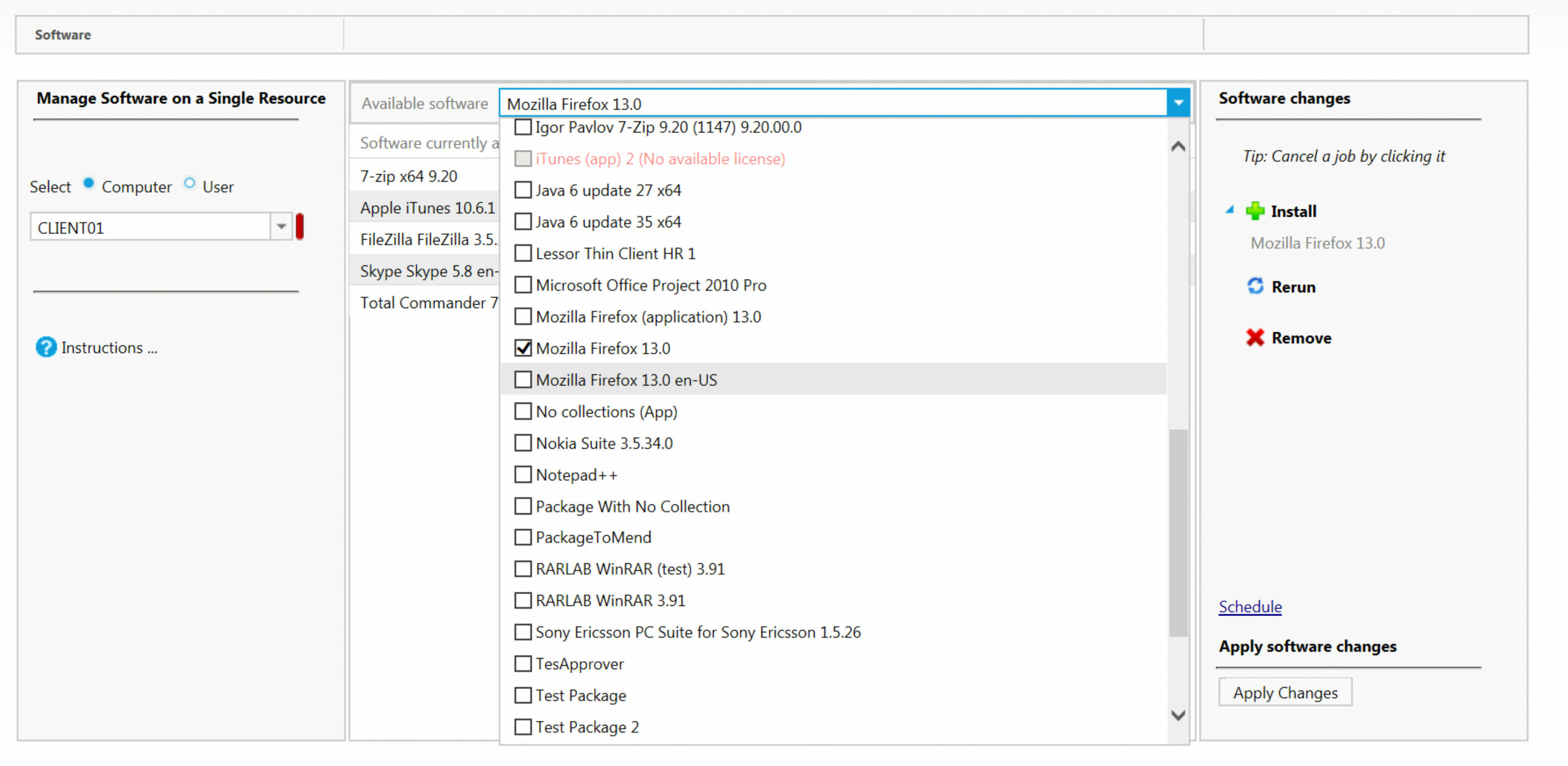The height and width of the screenshot is (766, 1568).
Task: Check the Notepad++ checkbox
Action: pyautogui.click(x=522, y=474)
